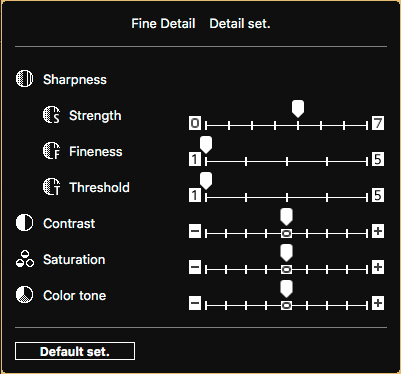This screenshot has height=374, width=401.
Task: Click the Default set. button
Action: tap(75, 351)
